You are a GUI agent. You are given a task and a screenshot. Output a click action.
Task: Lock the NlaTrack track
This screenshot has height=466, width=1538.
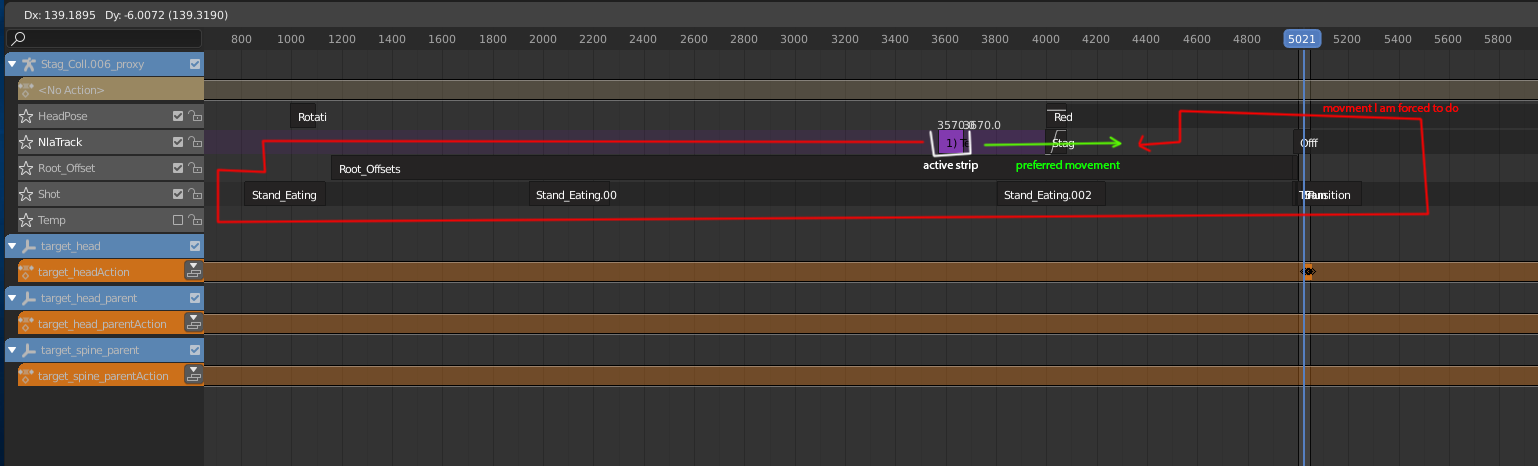(194, 142)
